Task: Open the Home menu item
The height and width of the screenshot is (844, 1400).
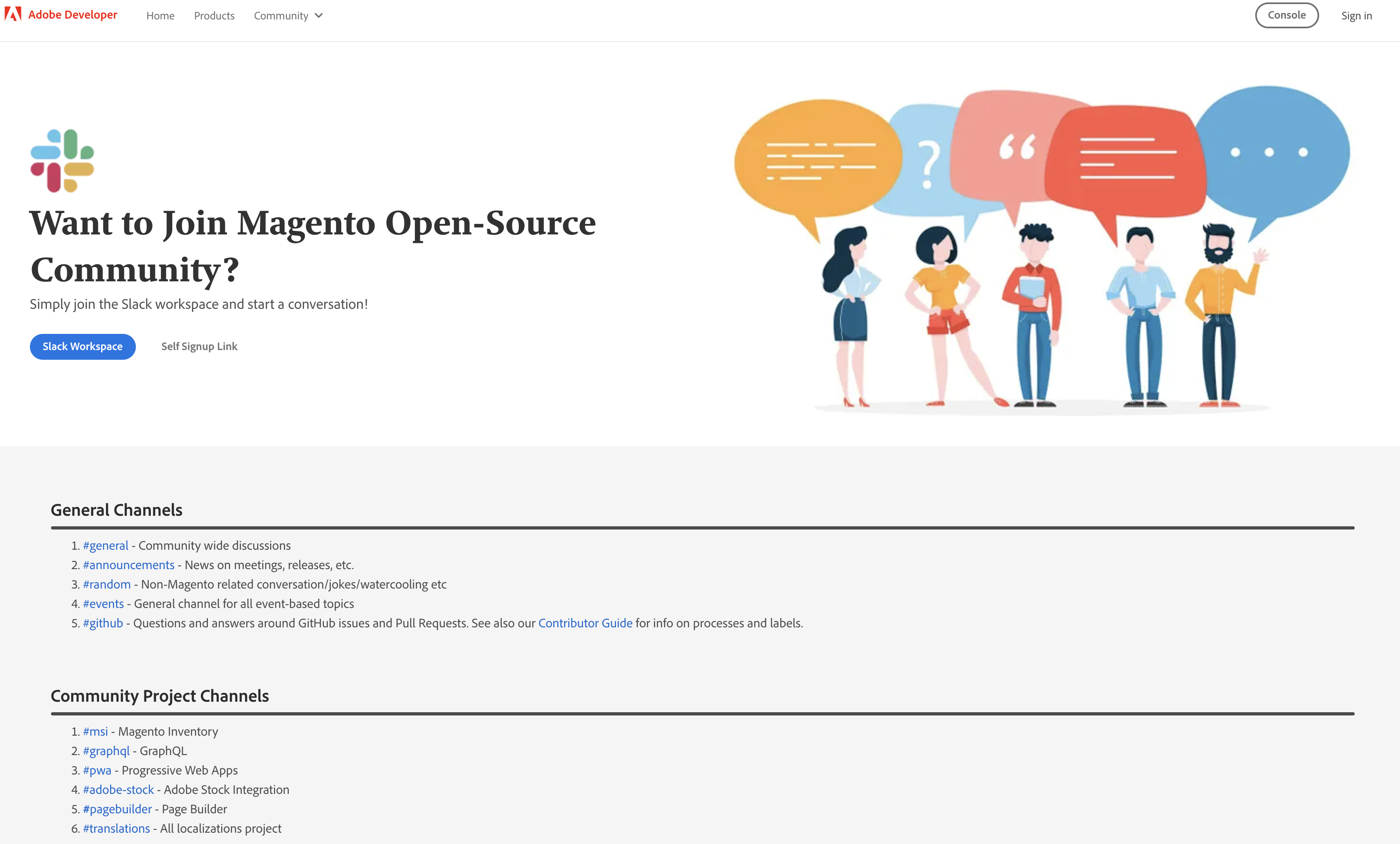Action: point(160,15)
